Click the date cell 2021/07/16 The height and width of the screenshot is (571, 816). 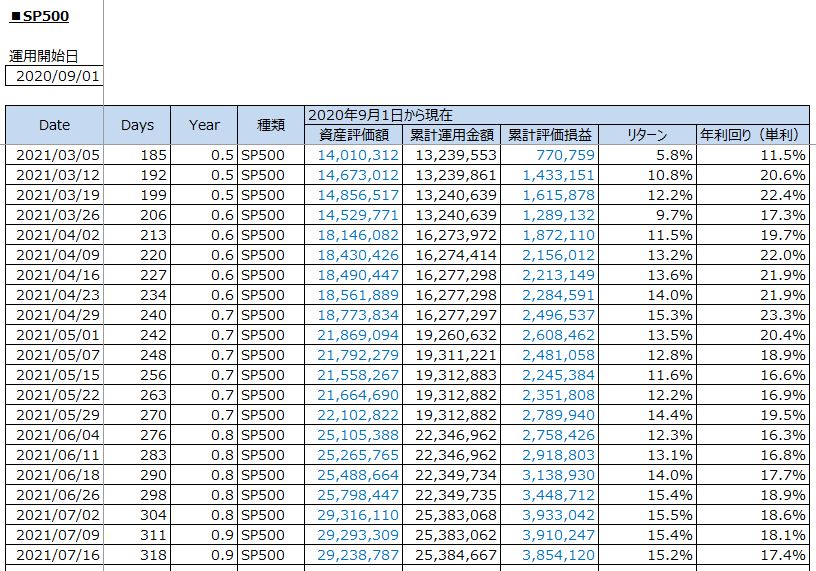(x=58, y=555)
